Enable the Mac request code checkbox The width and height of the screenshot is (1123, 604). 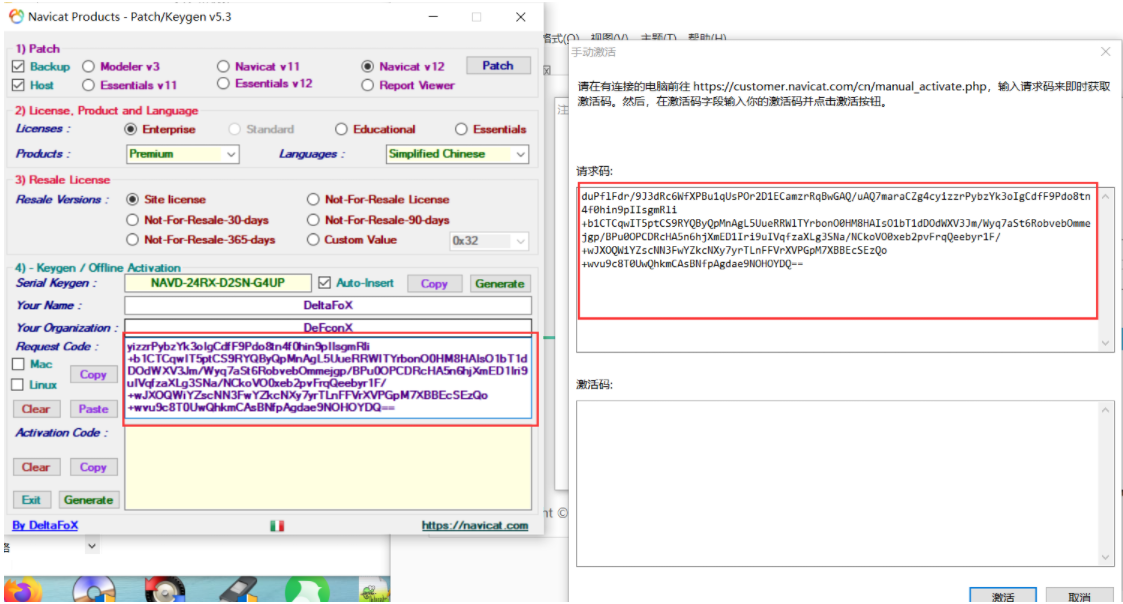(19, 364)
